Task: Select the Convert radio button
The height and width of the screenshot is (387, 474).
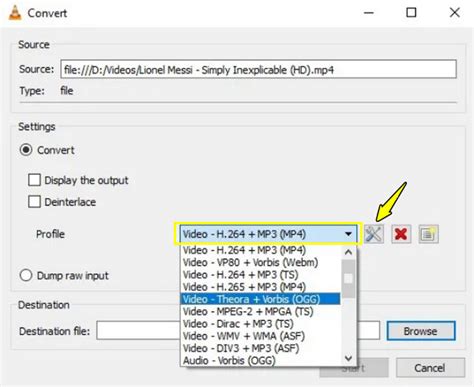Action: coord(26,150)
